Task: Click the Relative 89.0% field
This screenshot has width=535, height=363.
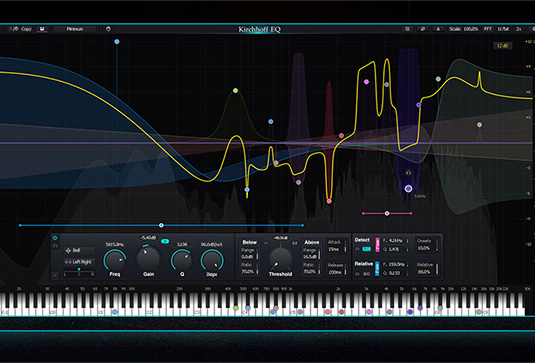Action: pyautogui.click(x=427, y=268)
